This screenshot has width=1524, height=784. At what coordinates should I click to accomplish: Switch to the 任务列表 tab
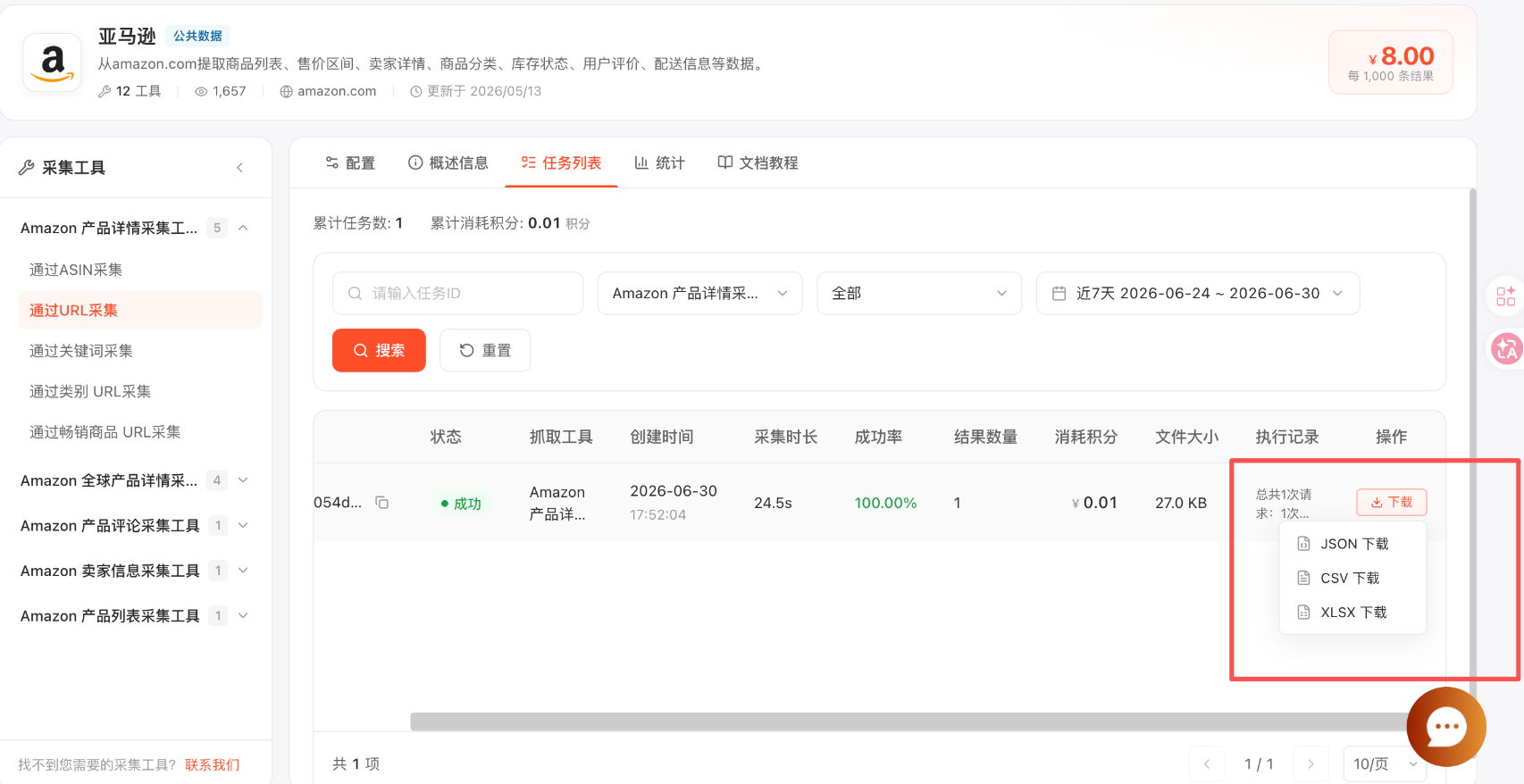(561, 163)
